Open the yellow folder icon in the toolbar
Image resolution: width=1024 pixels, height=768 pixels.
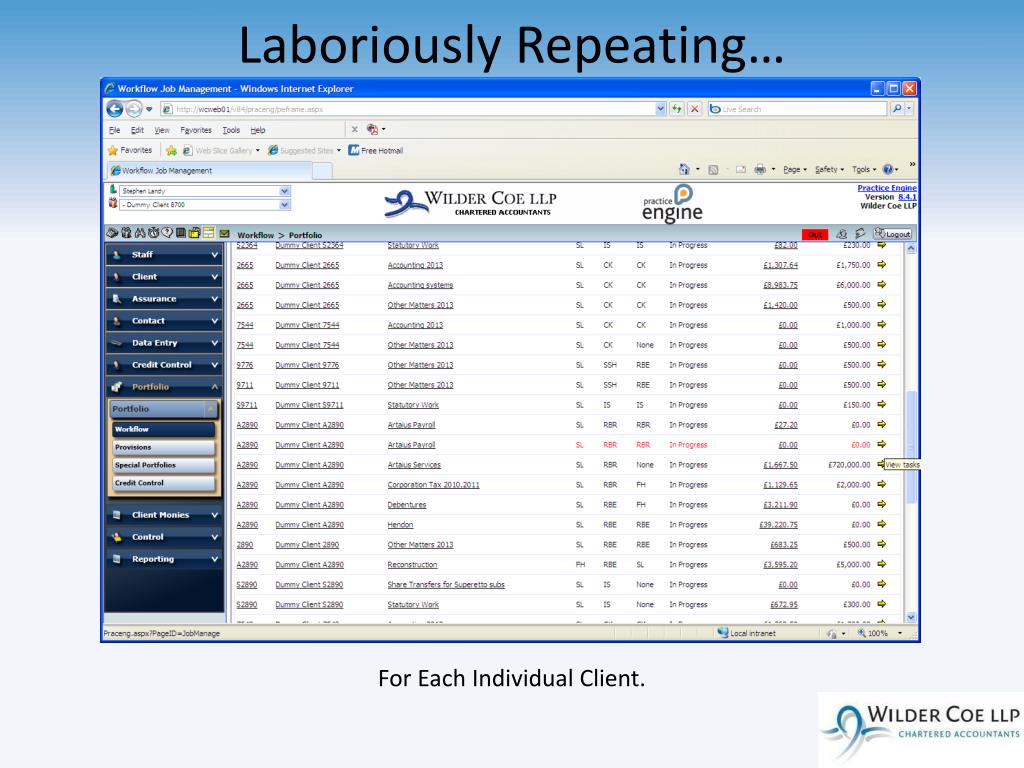[x=195, y=233]
